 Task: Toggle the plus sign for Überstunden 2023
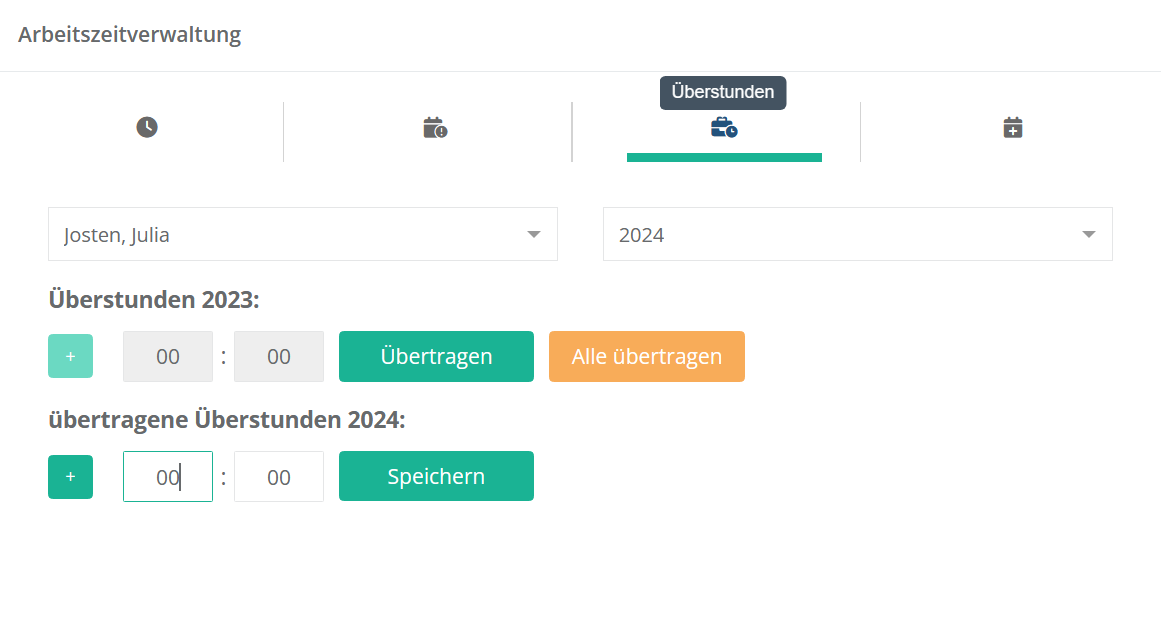[x=70, y=356]
